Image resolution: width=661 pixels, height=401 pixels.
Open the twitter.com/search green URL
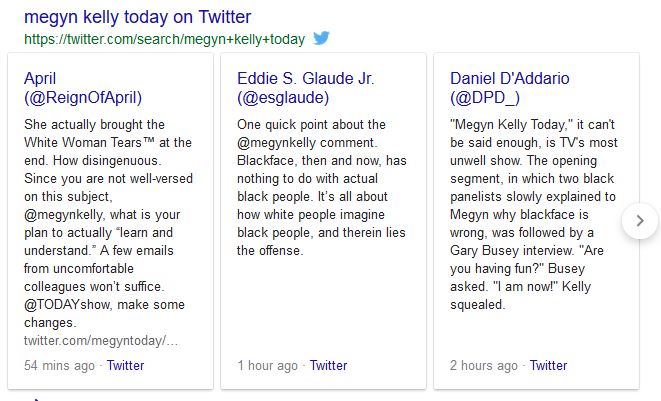click(x=164, y=39)
